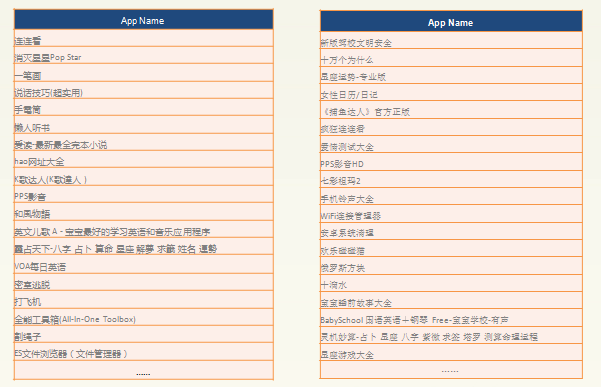
Task: Choose the 懒人听书 row
Action: tap(143, 125)
